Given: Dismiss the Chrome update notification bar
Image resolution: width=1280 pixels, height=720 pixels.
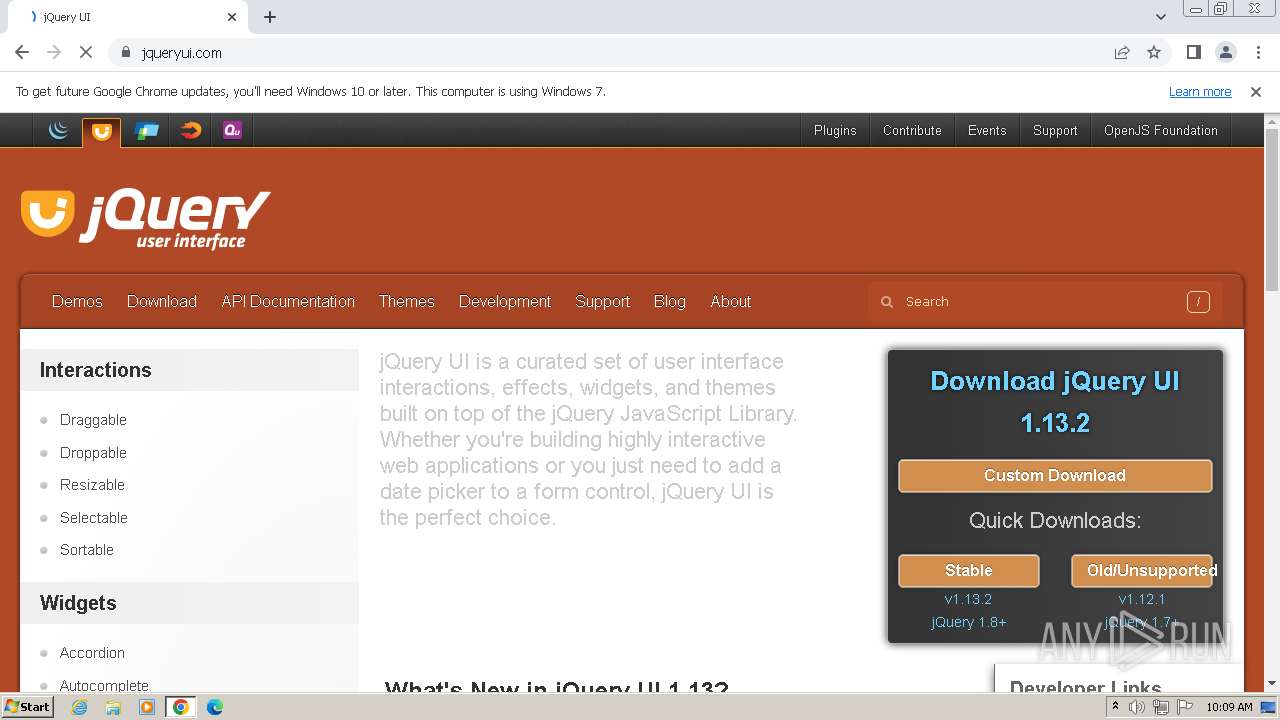Looking at the screenshot, I should pyautogui.click(x=1256, y=91).
